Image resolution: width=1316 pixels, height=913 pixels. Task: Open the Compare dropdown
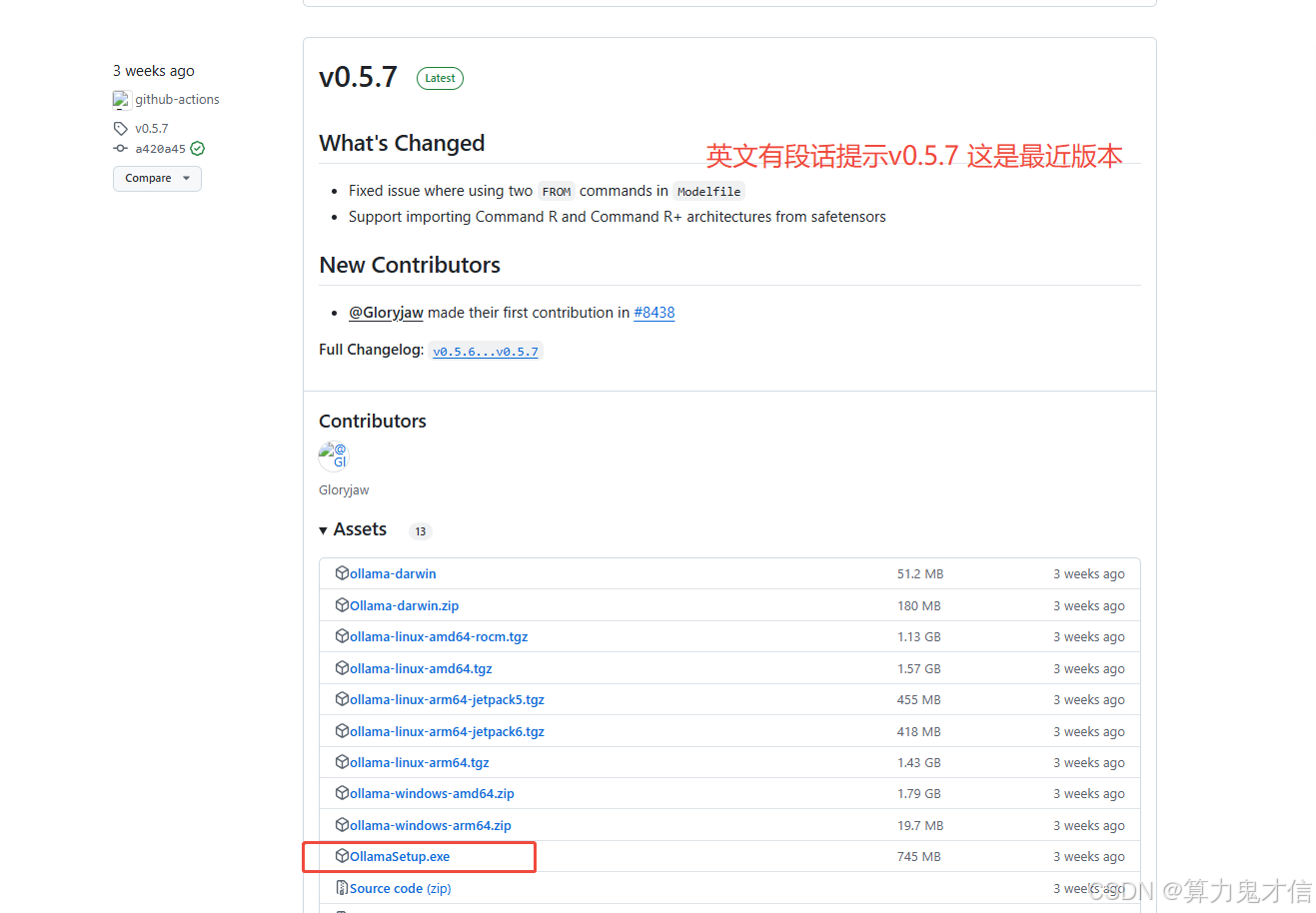157,178
